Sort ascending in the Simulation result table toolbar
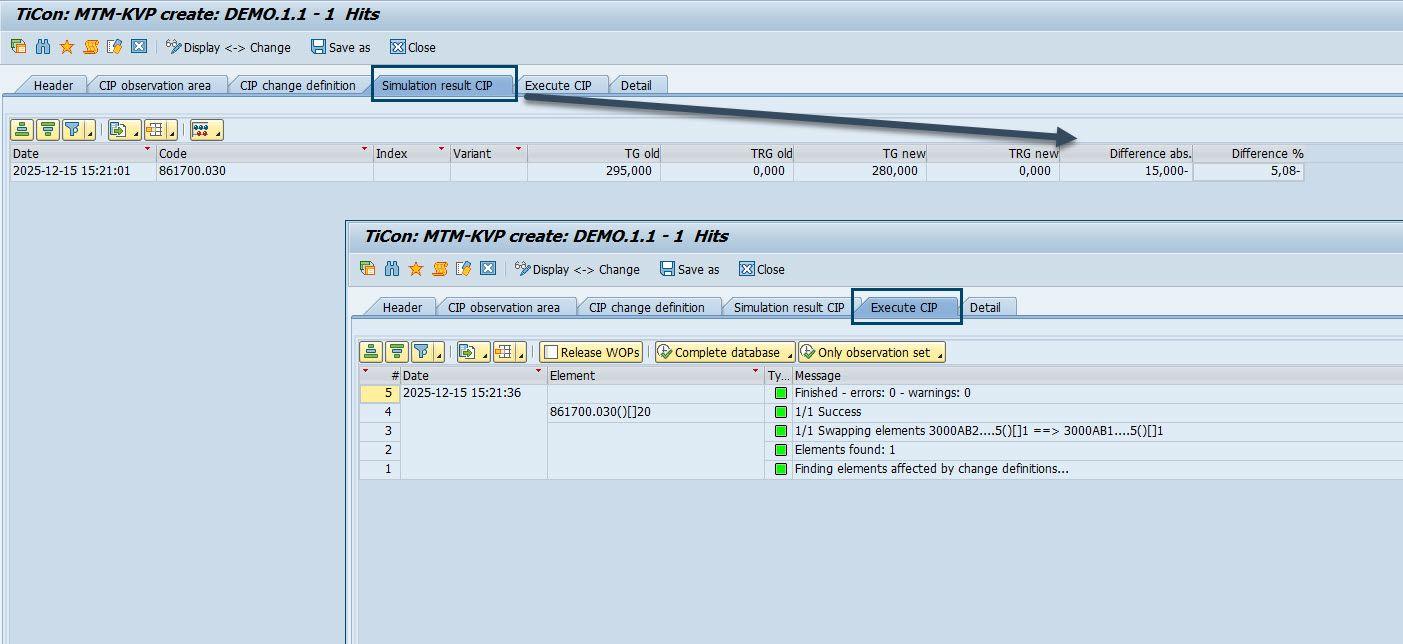1403x644 pixels. pyautogui.click(x=22, y=130)
